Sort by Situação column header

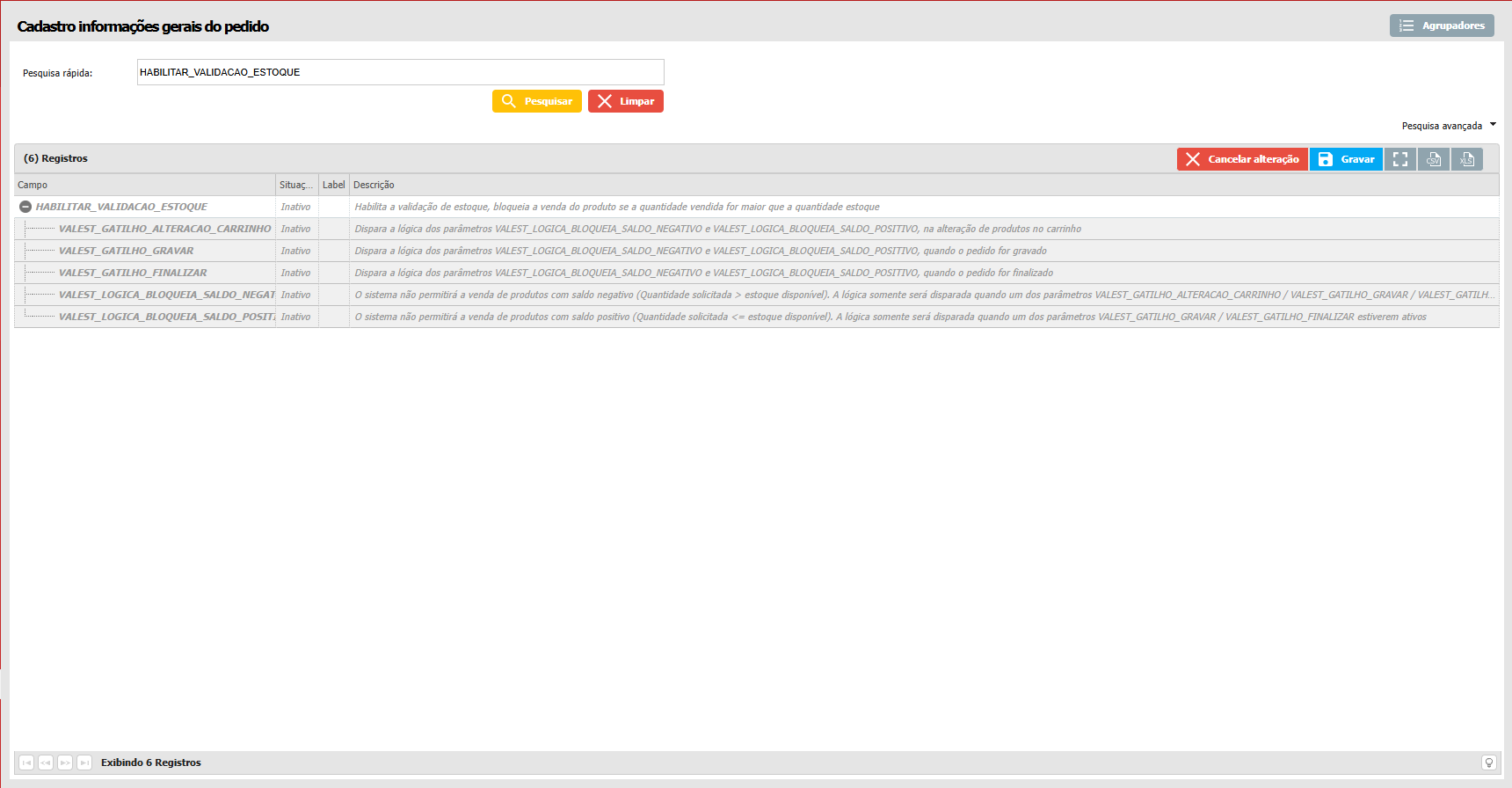[x=297, y=185]
